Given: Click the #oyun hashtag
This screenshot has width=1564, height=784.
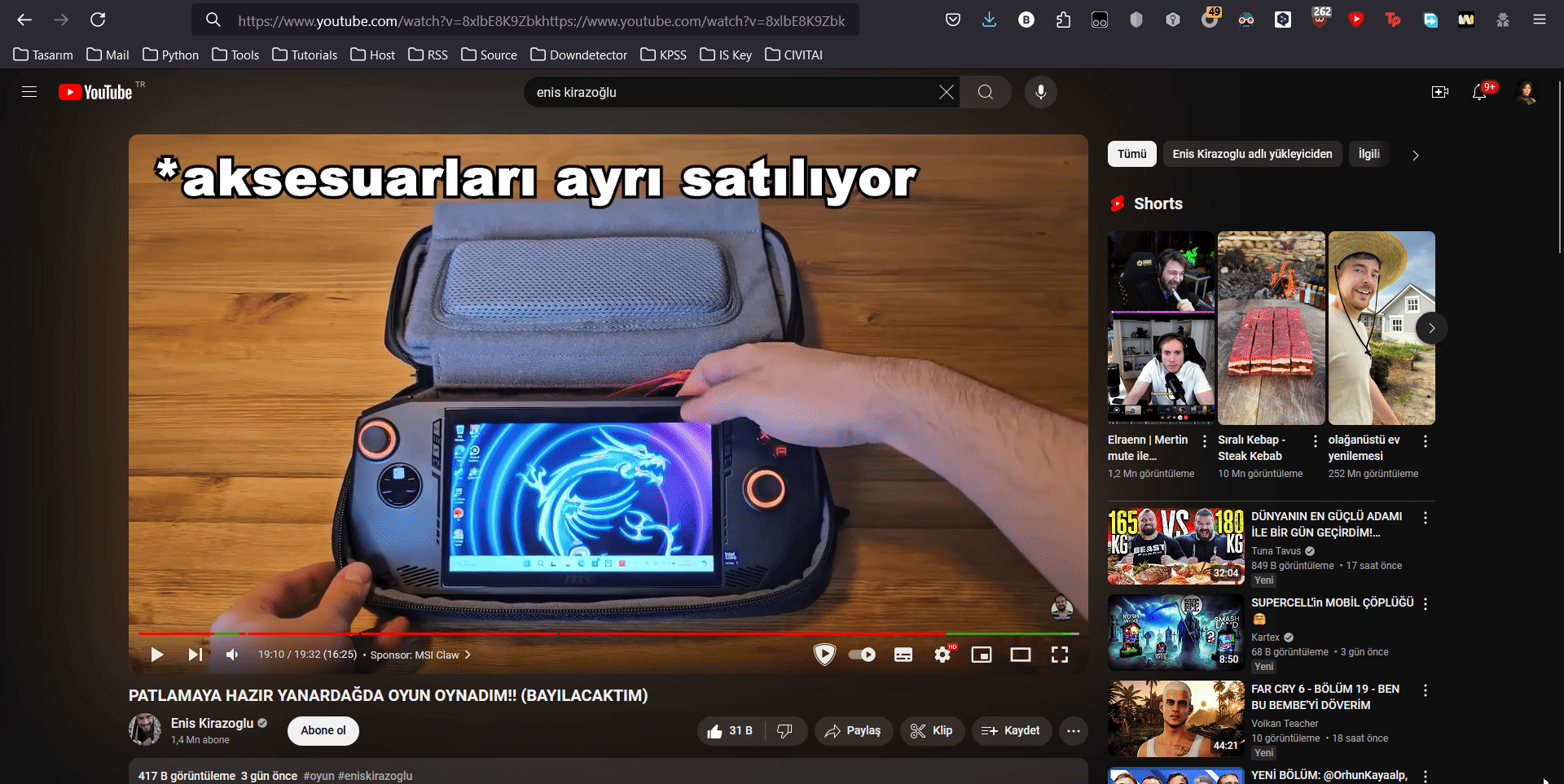Looking at the screenshot, I should coord(319,776).
